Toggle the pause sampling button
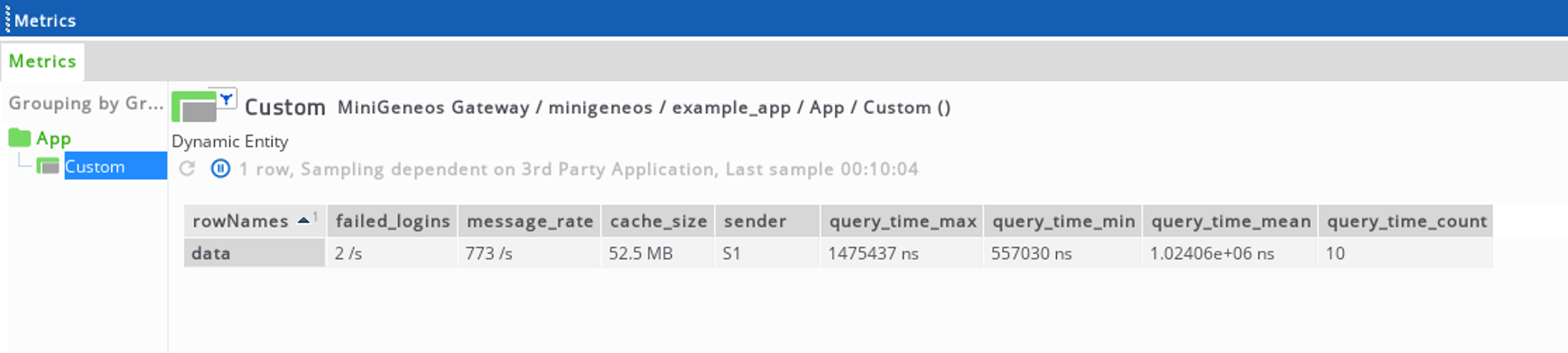Image resolution: width=1568 pixels, height=353 pixels. tap(220, 169)
